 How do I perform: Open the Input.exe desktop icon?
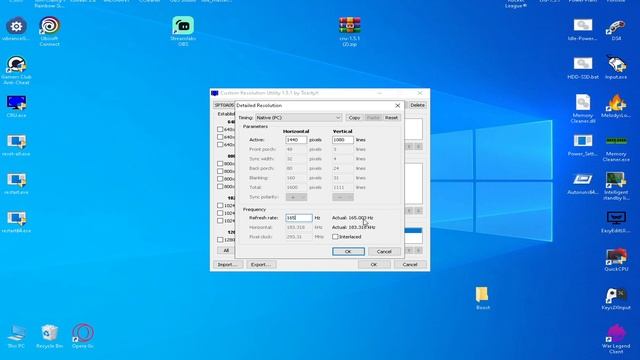[x=616, y=64]
